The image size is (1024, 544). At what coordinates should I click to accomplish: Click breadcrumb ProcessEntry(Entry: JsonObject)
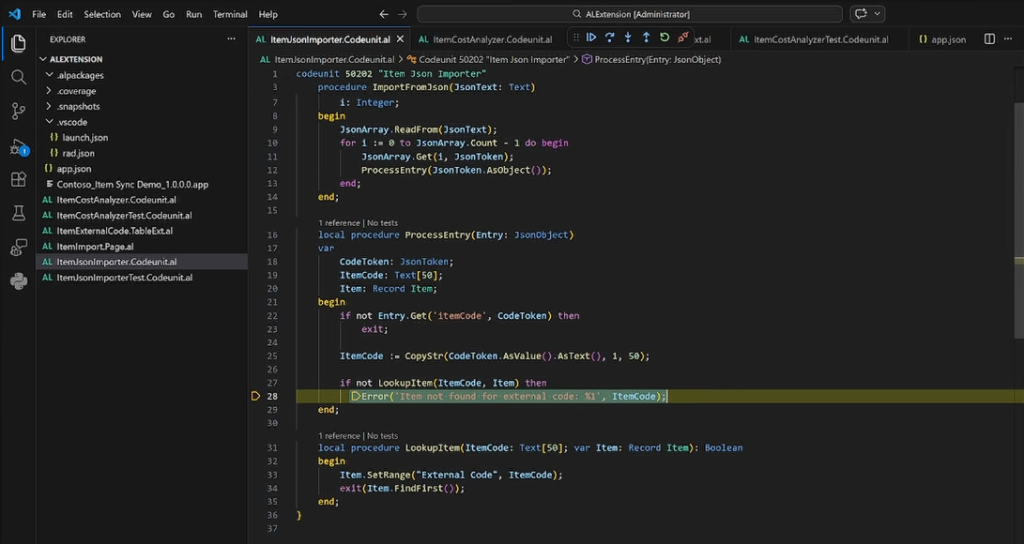point(652,59)
